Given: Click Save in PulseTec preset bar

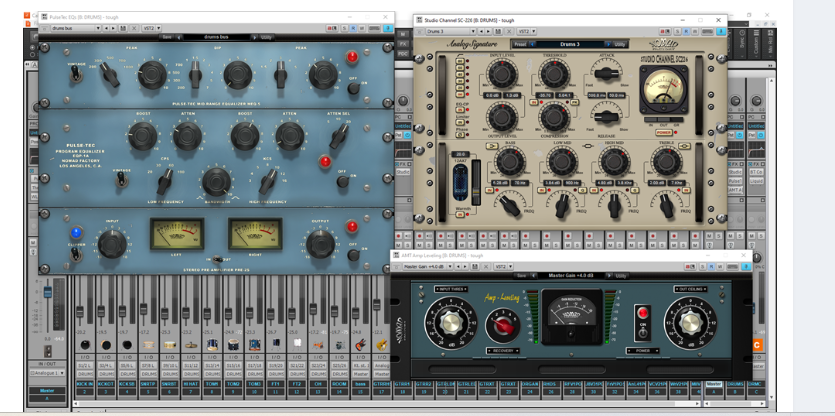Looking at the screenshot, I should pos(167,37).
